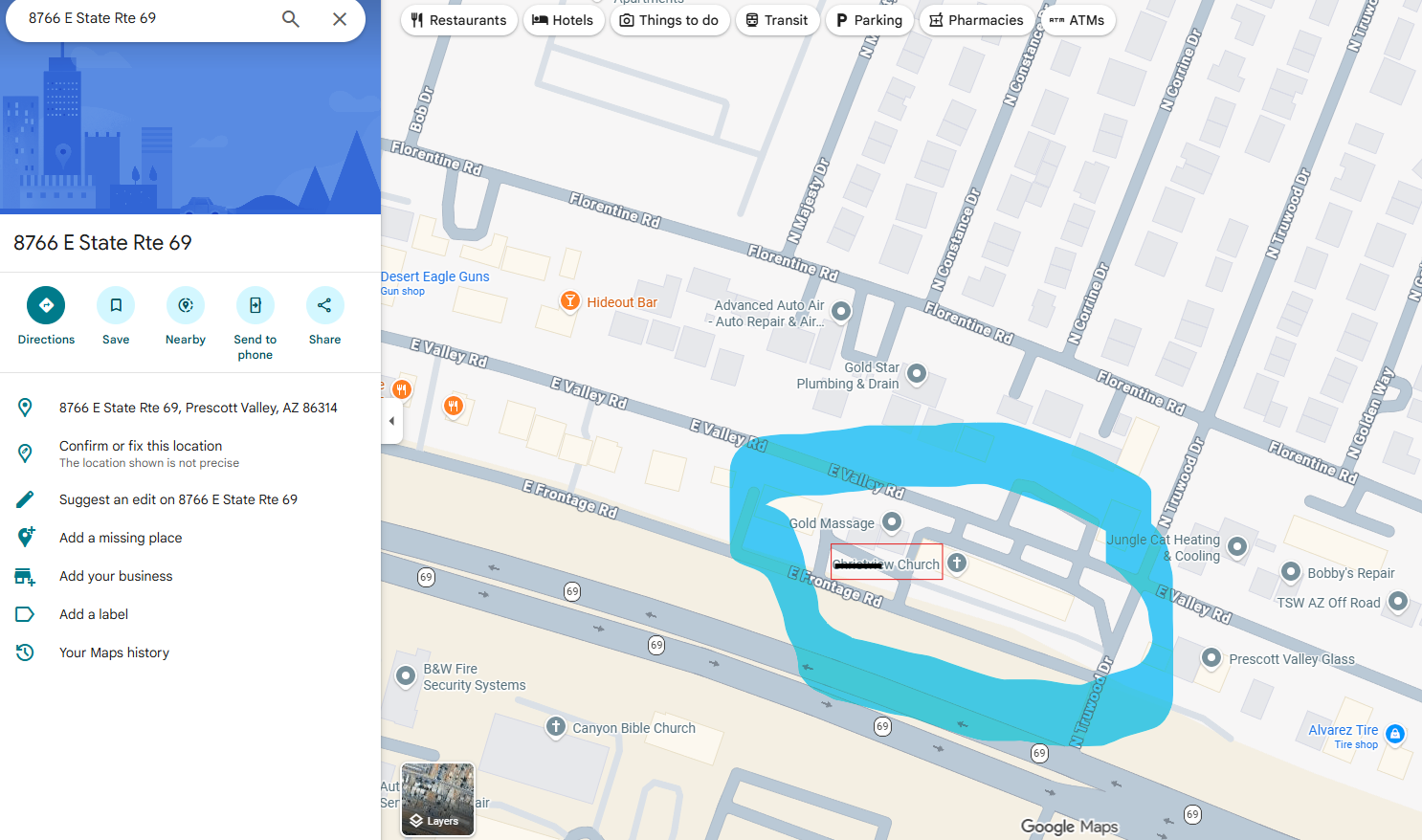Click the orange restaurant marker on E Valley Rd

click(454, 407)
